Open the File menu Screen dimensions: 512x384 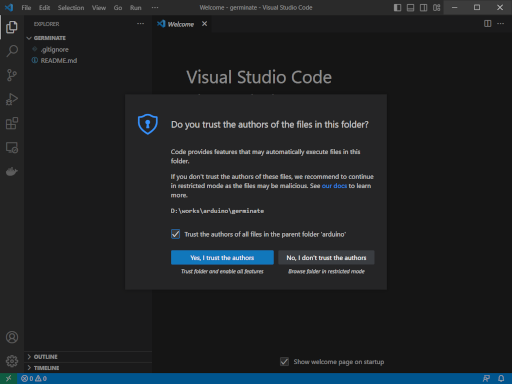26,7
